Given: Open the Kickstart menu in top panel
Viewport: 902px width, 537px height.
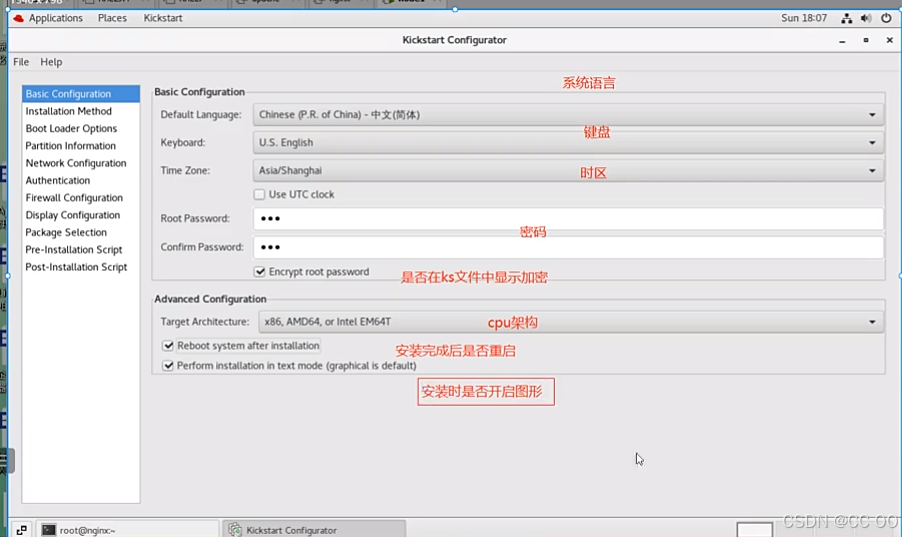Looking at the screenshot, I should coord(163,18).
